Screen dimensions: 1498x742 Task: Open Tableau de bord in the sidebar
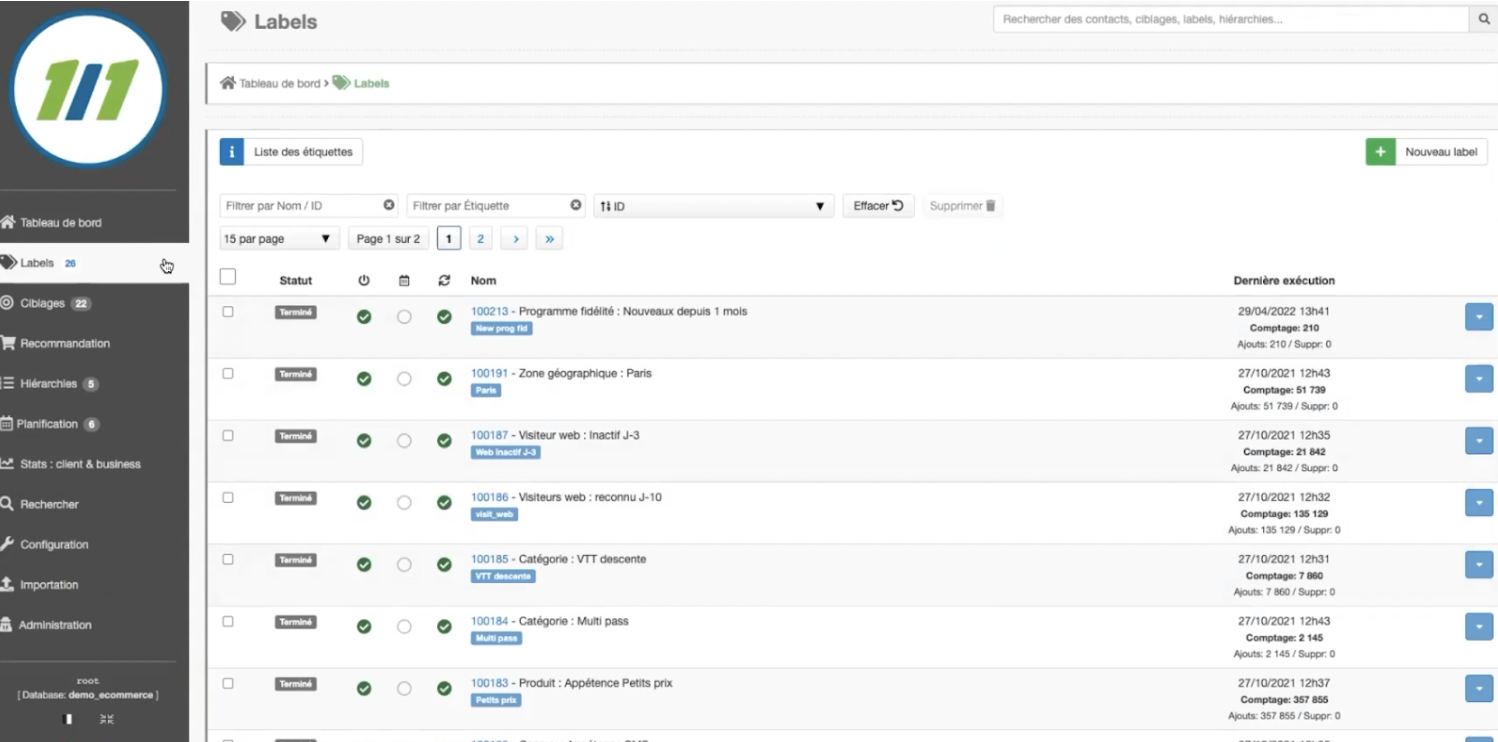tap(94, 223)
